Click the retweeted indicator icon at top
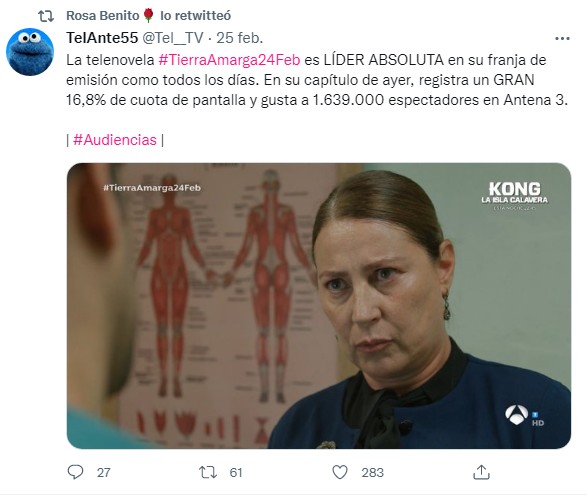This screenshot has height=499, width=587. 46,16
